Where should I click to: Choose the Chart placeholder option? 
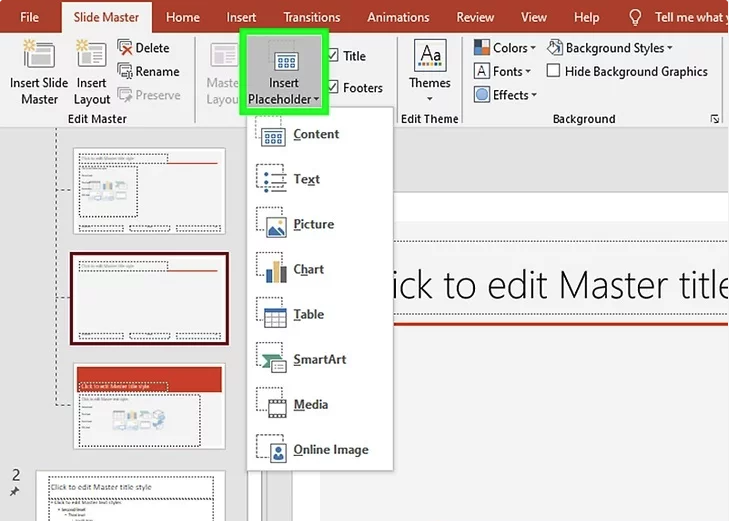[x=320, y=269]
